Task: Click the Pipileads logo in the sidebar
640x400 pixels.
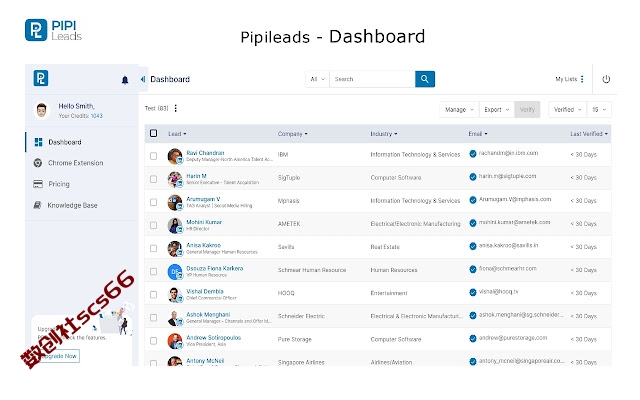Action: (x=41, y=78)
